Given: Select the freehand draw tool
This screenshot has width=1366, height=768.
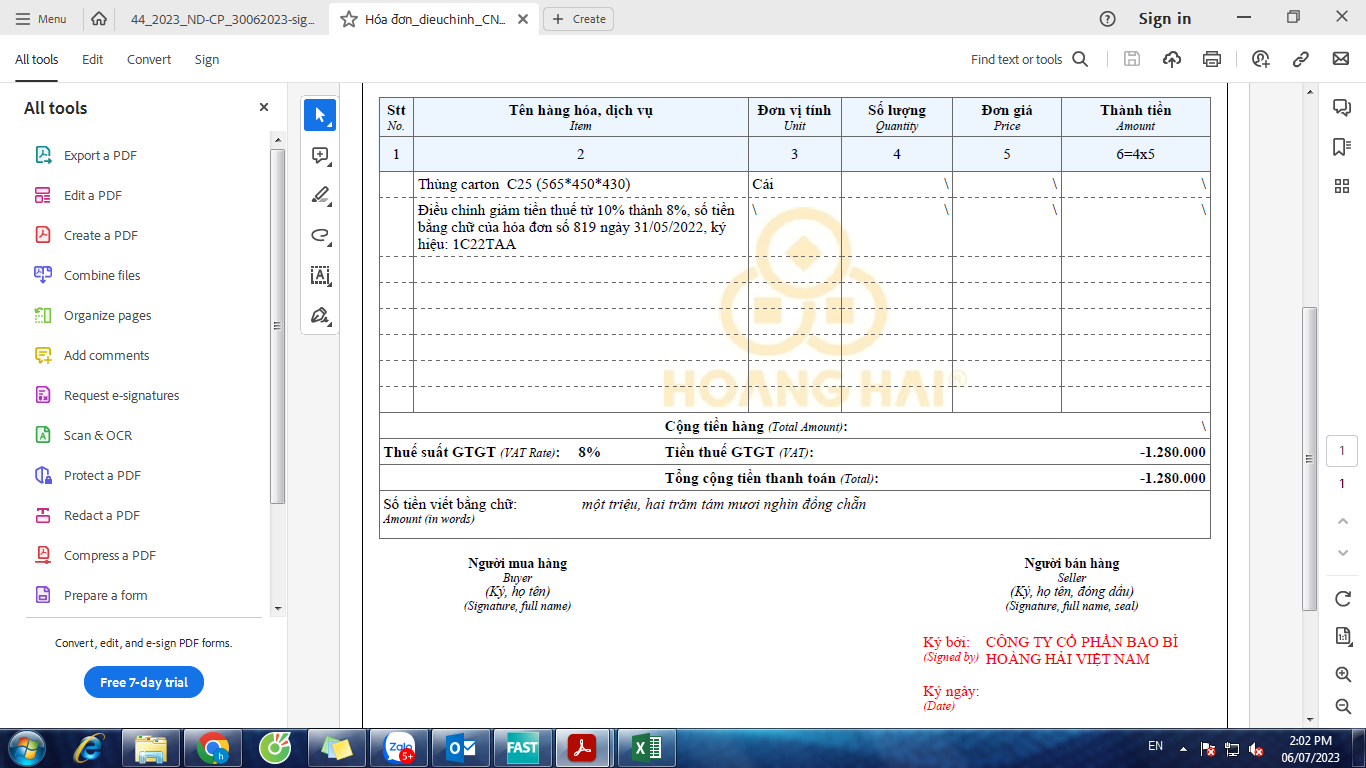Looking at the screenshot, I should 320,236.
